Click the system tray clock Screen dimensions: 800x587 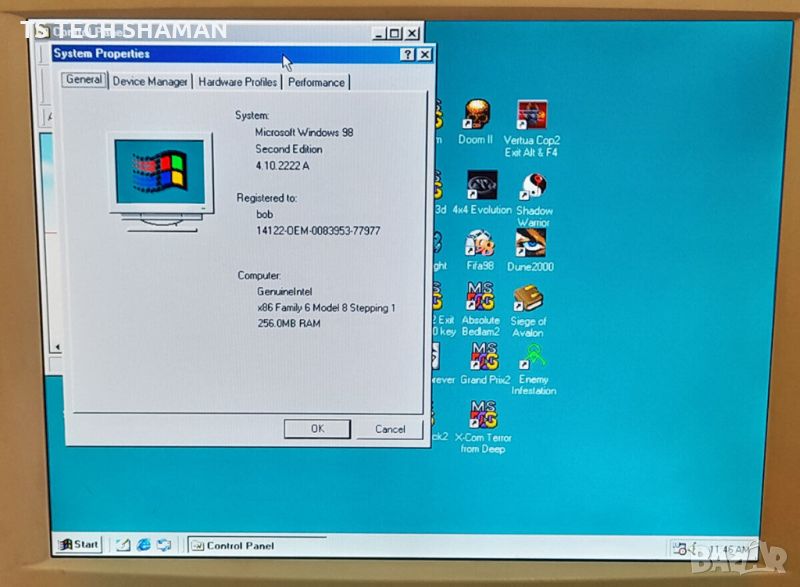pyautogui.click(x=729, y=549)
